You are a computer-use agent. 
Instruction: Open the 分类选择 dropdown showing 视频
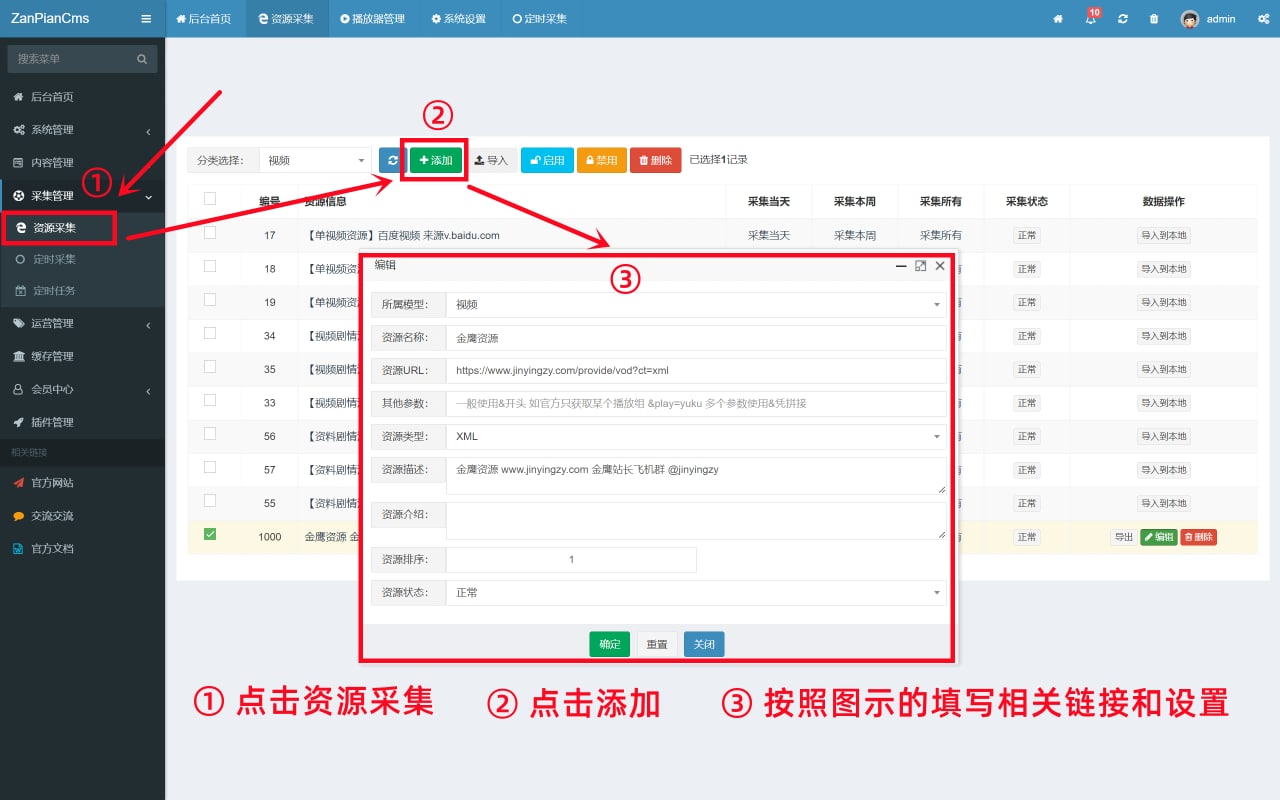316,160
